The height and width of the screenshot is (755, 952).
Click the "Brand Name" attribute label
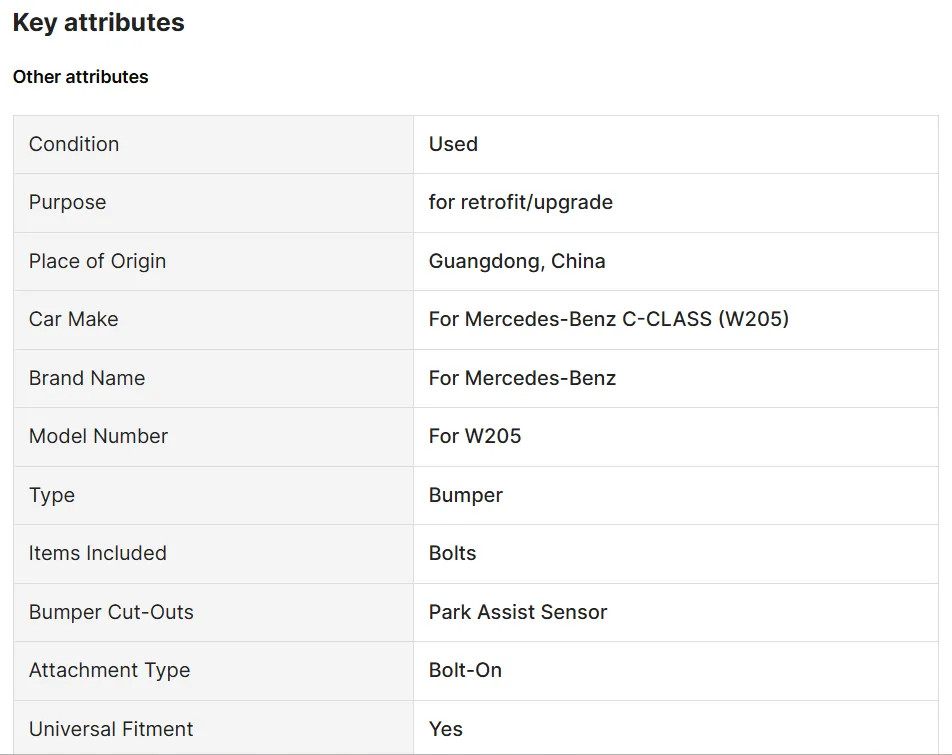pos(87,378)
